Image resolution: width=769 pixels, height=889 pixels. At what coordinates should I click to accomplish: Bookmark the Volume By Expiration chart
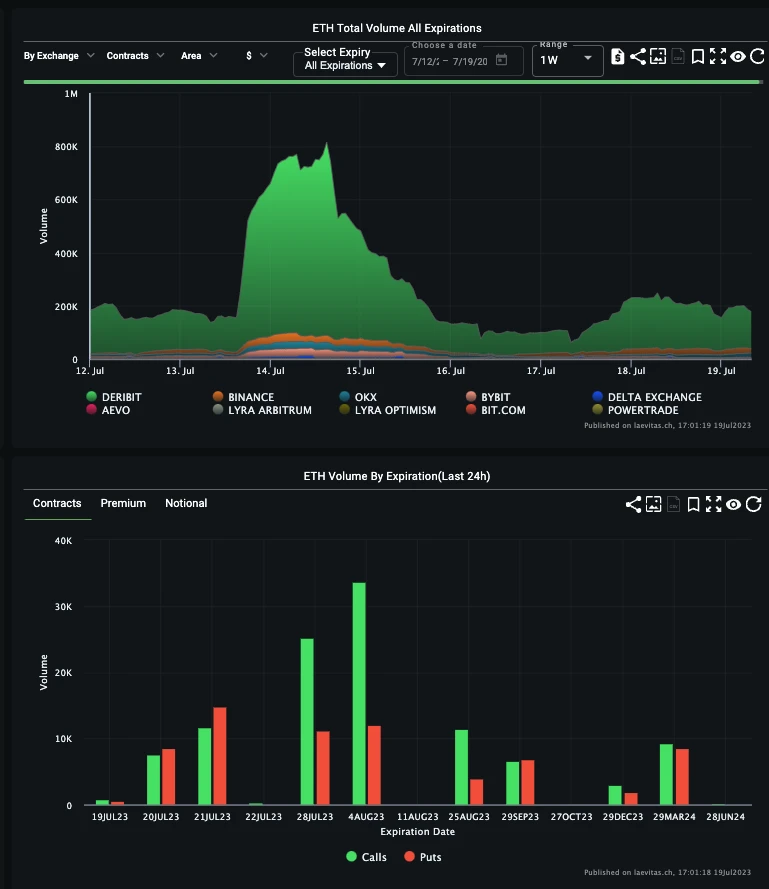pos(693,505)
